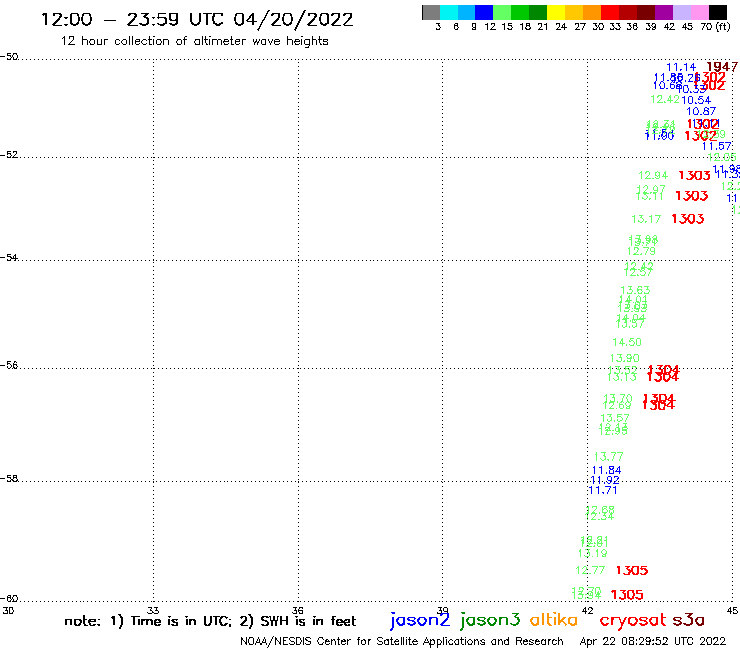
Task: Click the latitude axis label -56
Action: (9, 365)
